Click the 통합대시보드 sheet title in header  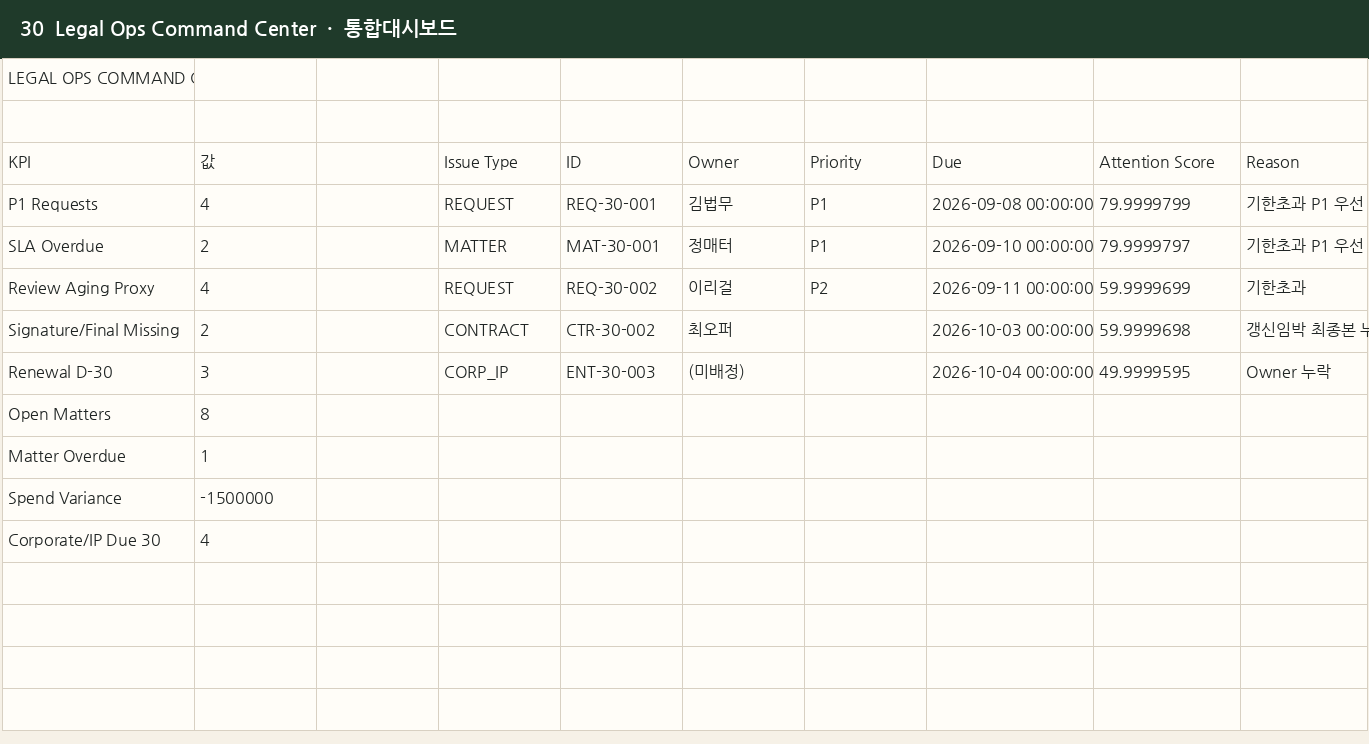400,28
